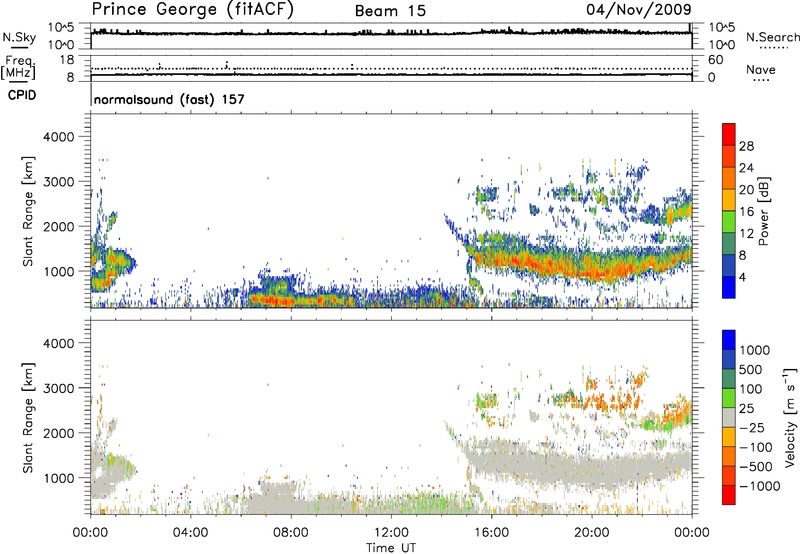Click the 'Beam 15' label
Viewport: 800px width, 554px height.
[390, 11]
